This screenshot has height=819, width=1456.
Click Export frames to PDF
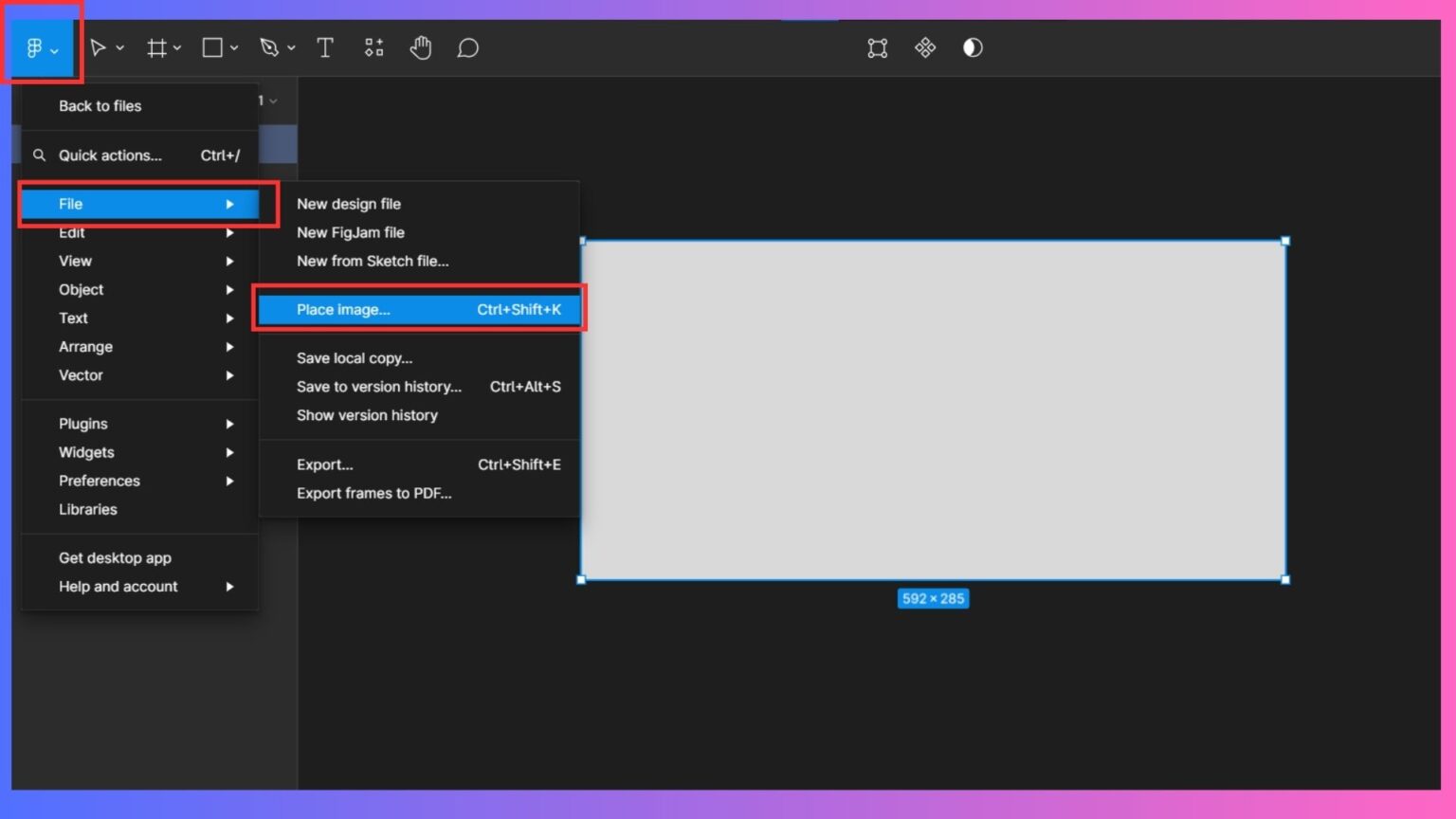coord(373,493)
